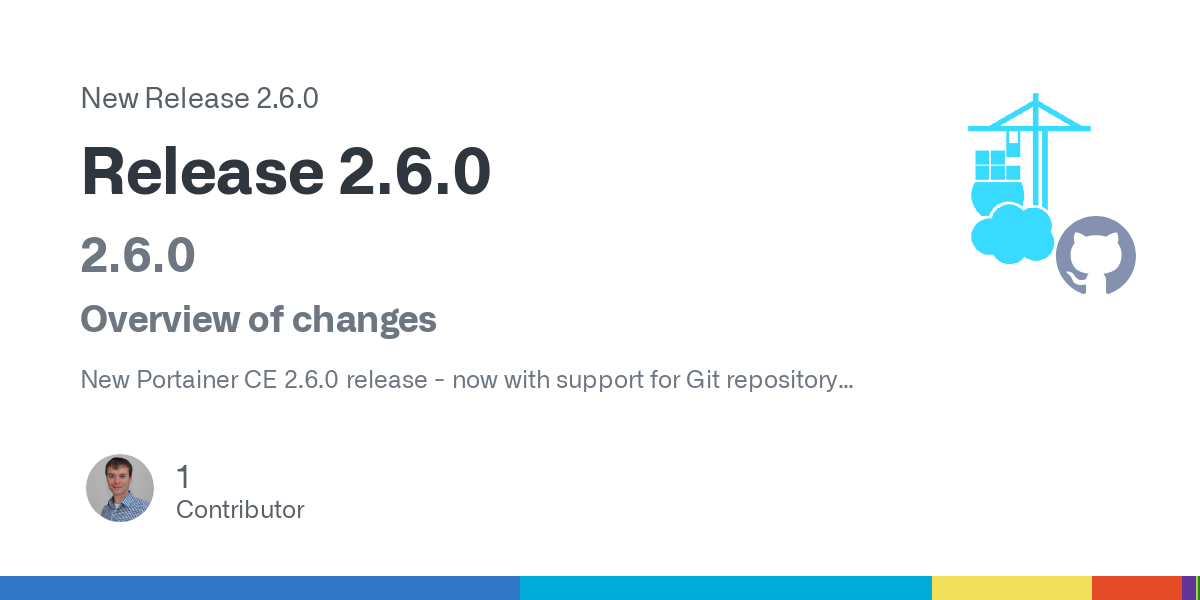Expand truncated description at the ellipsis
Viewport: 1200px width, 600px height.
coord(844,380)
